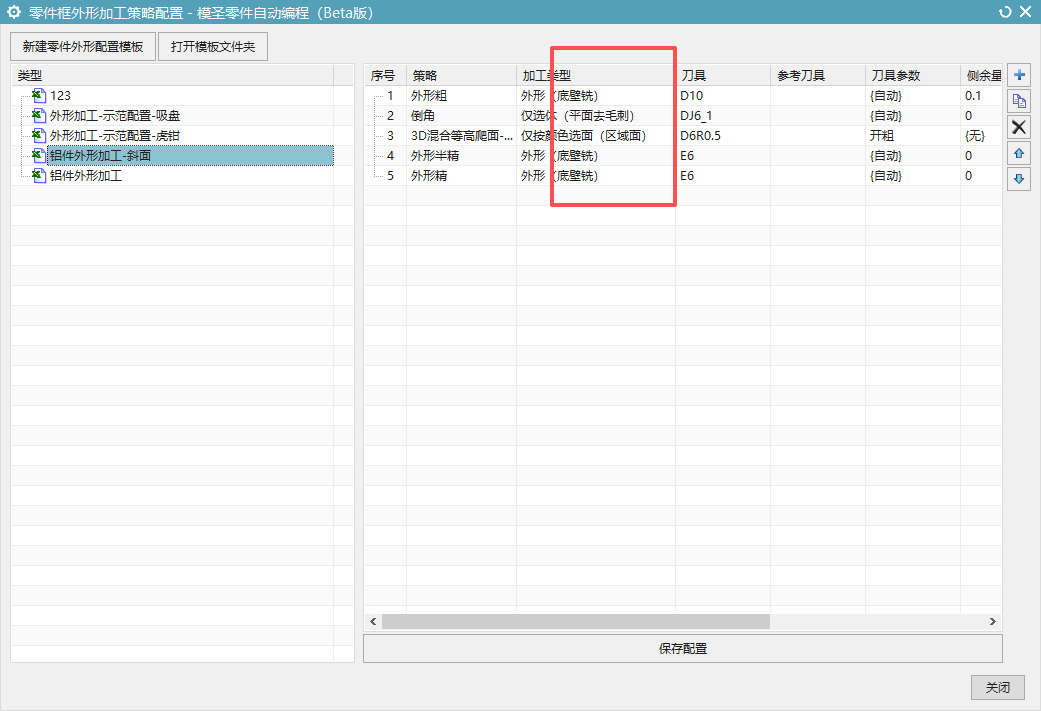The width and height of the screenshot is (1041, 711).
Task: Click the 保存配置 button
Action: pyautogui.click(x=682, y=649)
